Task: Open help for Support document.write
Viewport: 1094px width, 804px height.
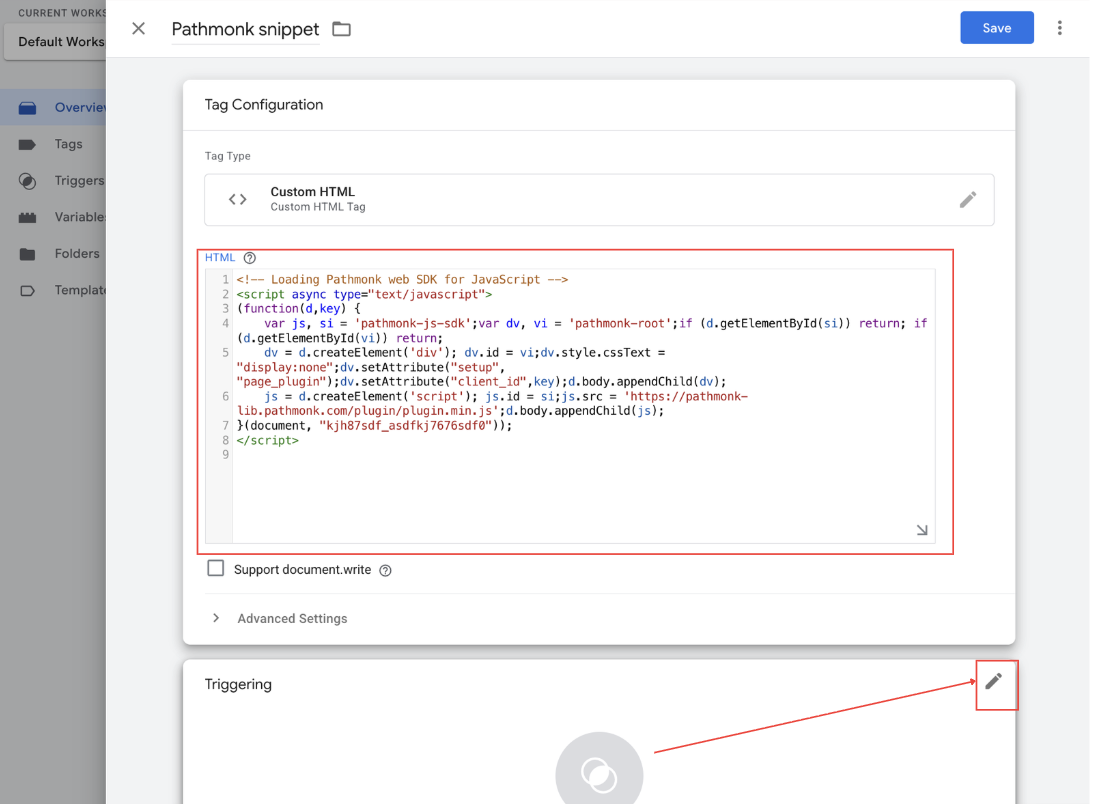Action: pyautogui.click(x=385, y=570)
